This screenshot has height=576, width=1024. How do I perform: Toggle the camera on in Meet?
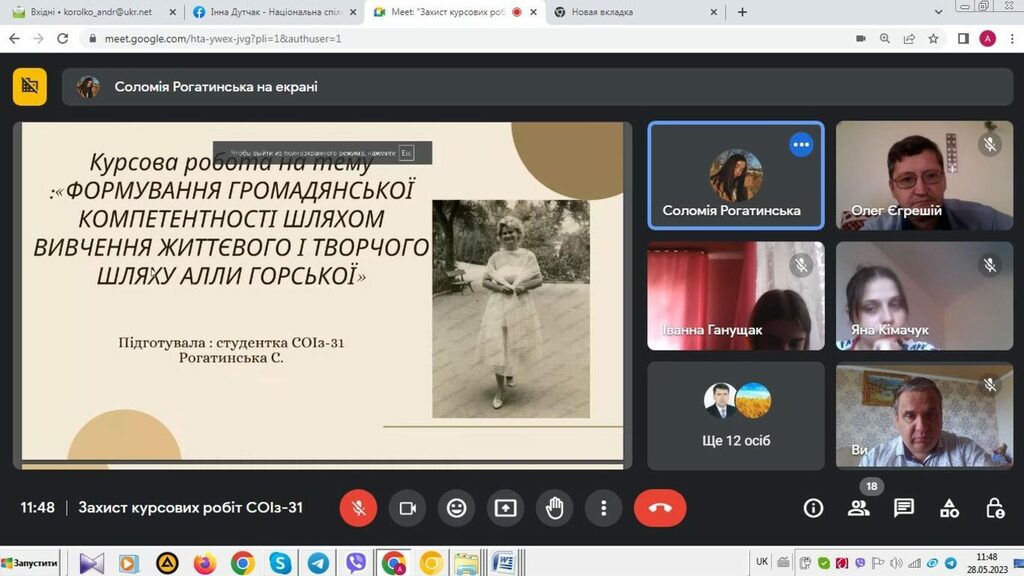pos(407,508)
